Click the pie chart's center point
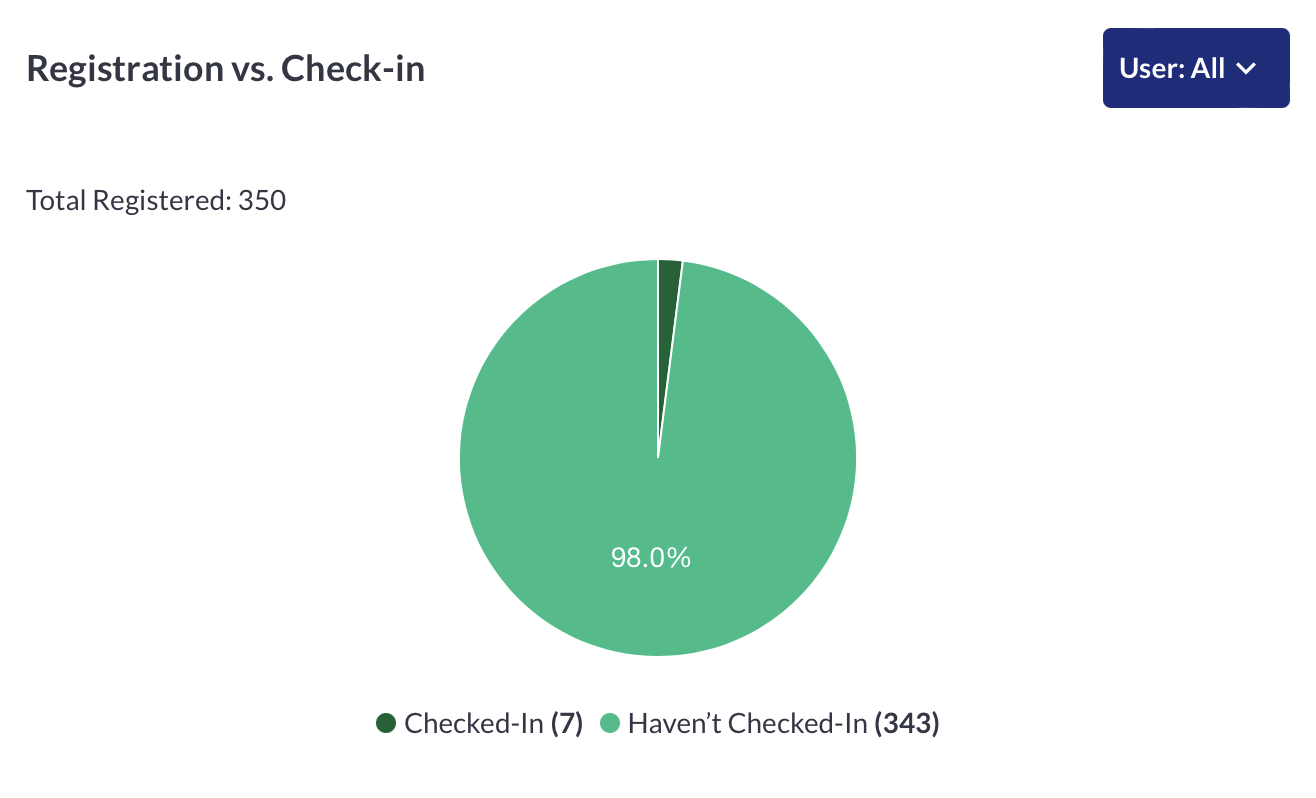Image resolution: width=1316 pixels, height=798 pixels. point(658,458)
